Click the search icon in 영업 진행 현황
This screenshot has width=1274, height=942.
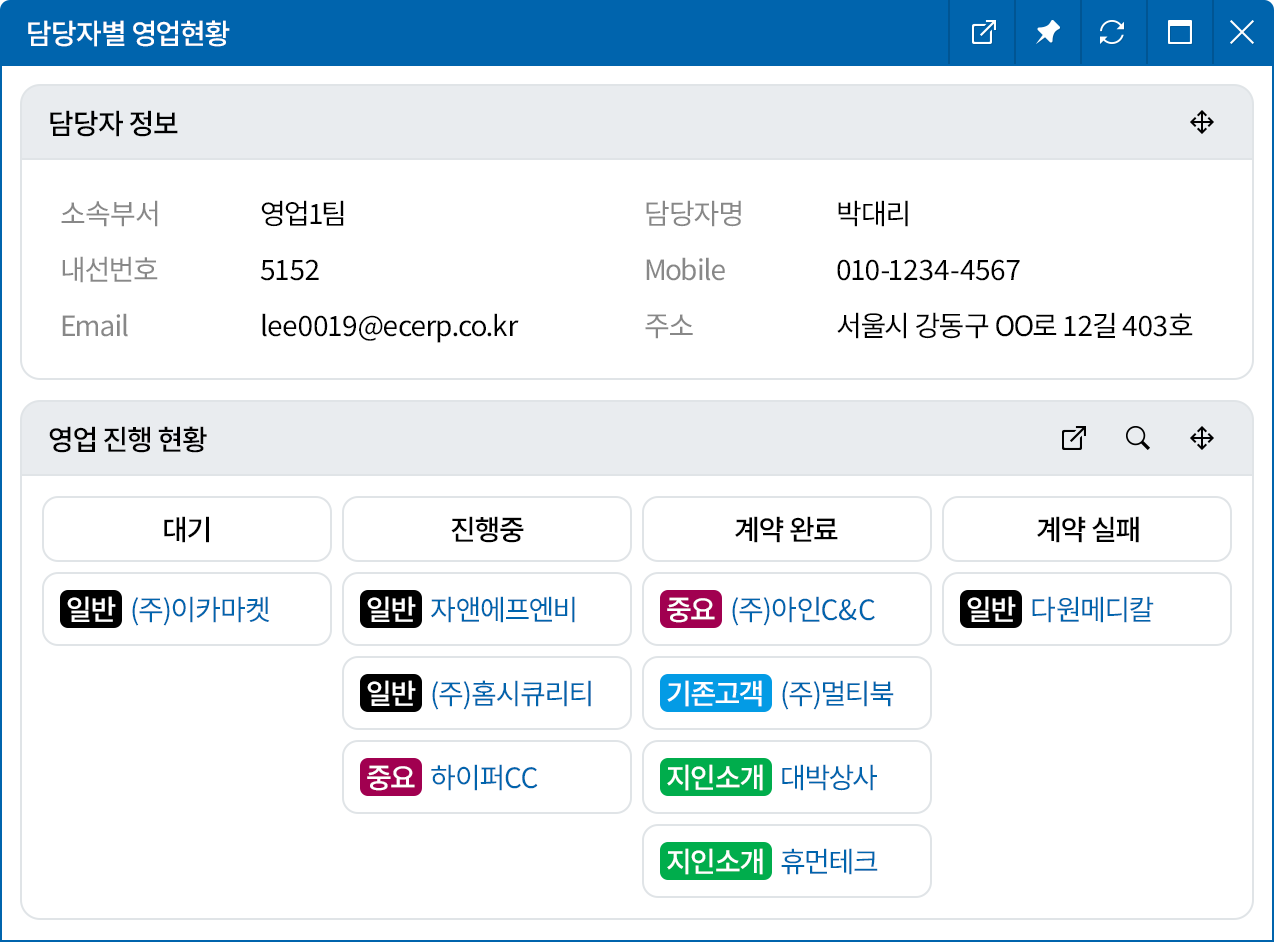[1137, 438]
